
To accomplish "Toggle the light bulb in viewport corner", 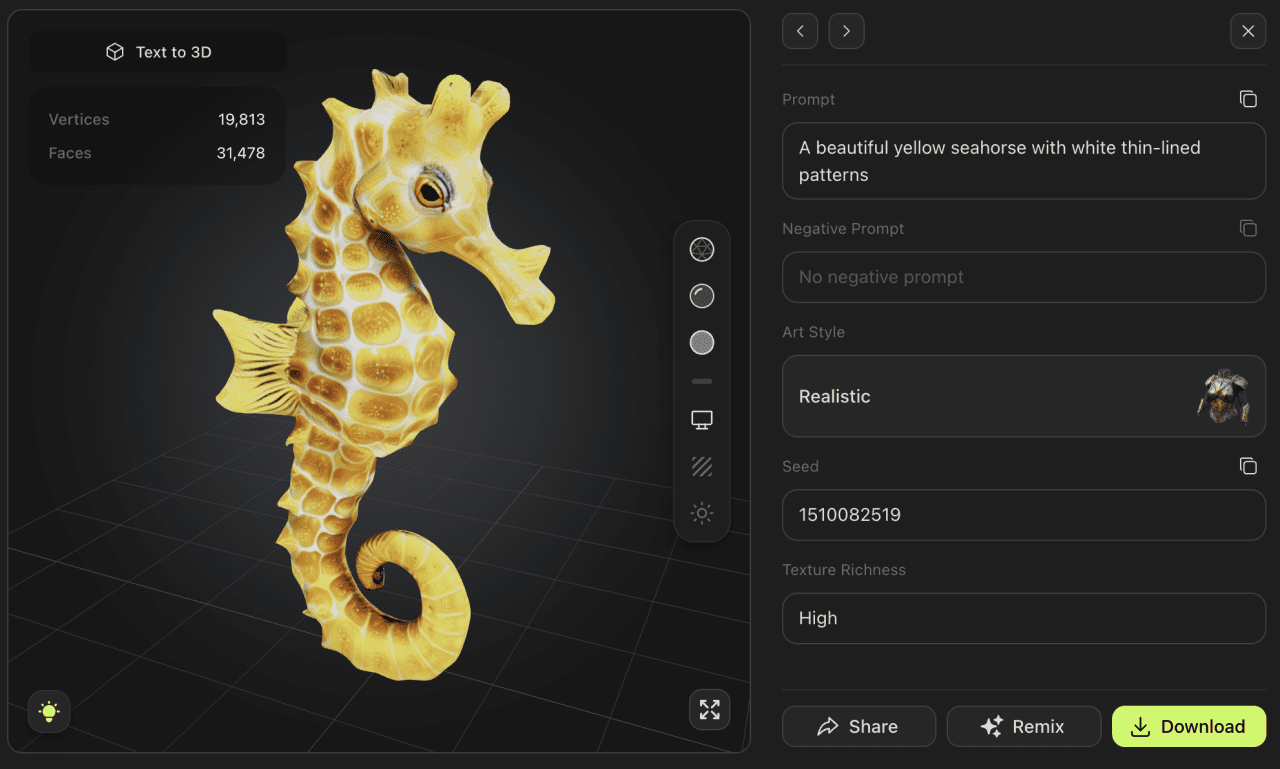I will (x=48, y=712).
